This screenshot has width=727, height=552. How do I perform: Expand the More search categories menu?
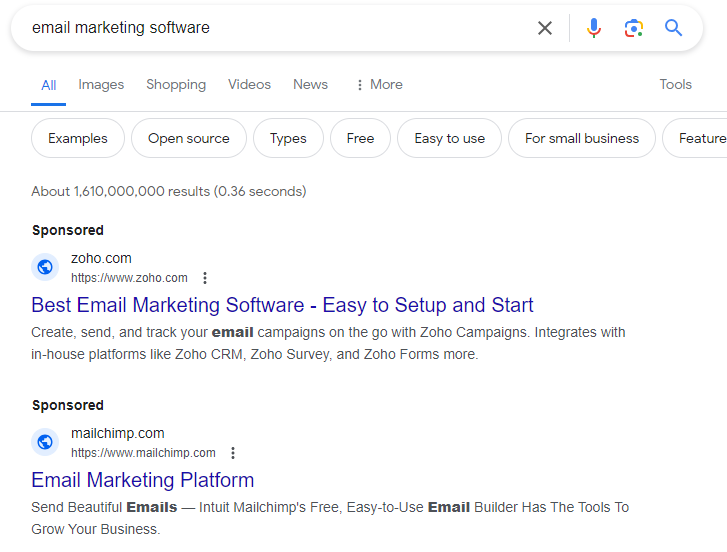(380, 84)
